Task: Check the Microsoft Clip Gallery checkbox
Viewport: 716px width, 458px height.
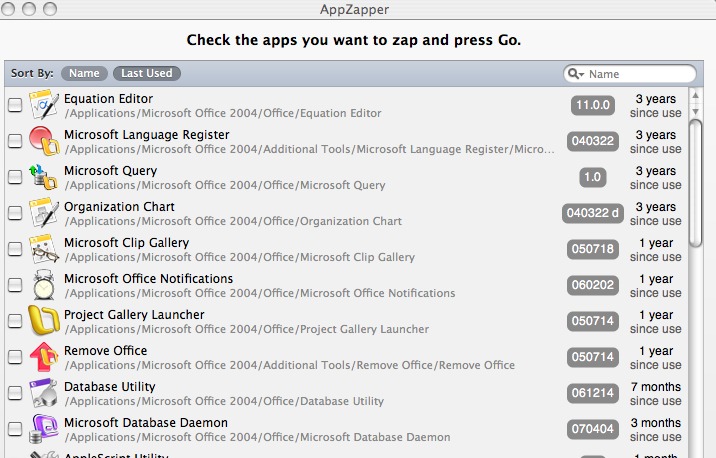Action: 15,249
